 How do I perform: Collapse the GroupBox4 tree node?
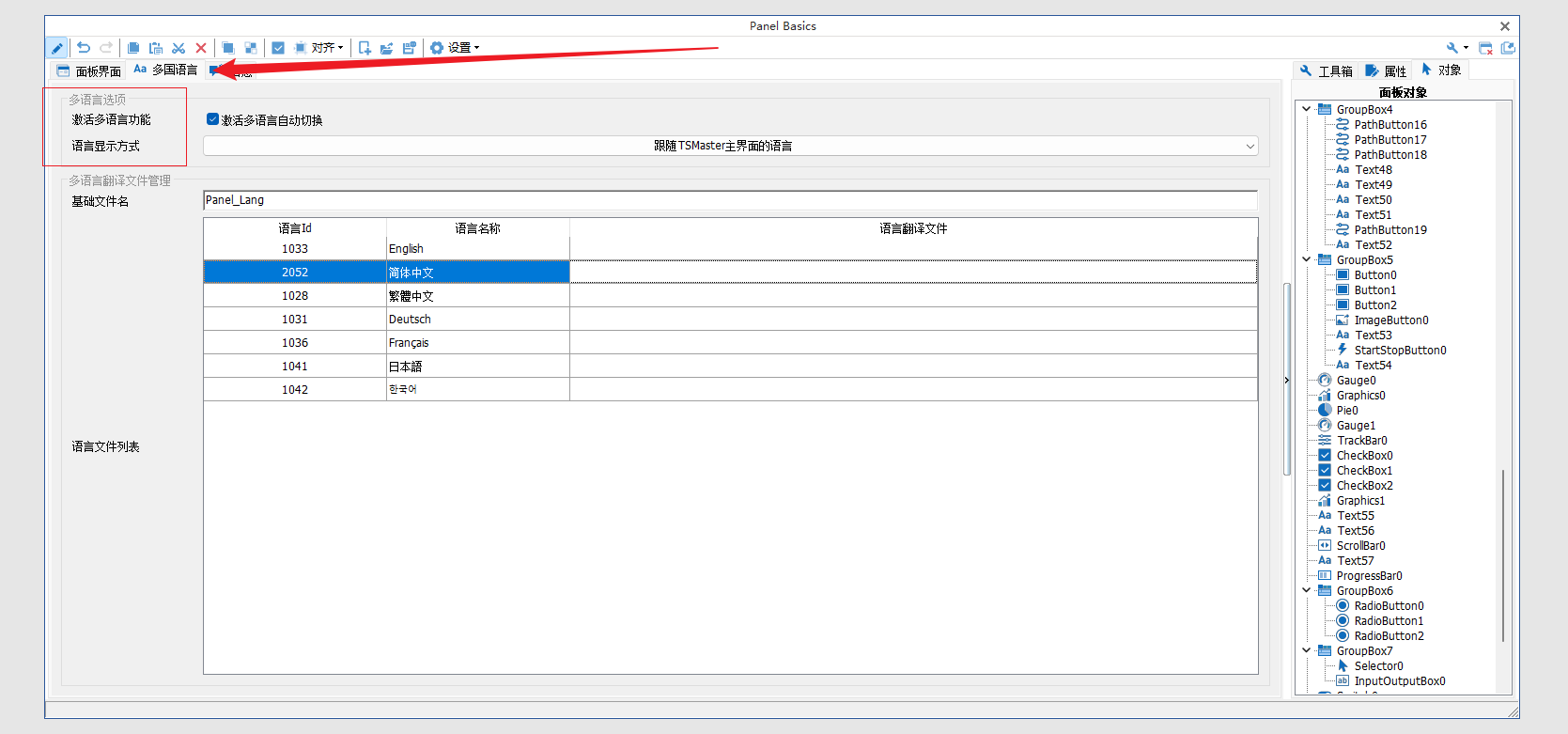coord(1306,109)
